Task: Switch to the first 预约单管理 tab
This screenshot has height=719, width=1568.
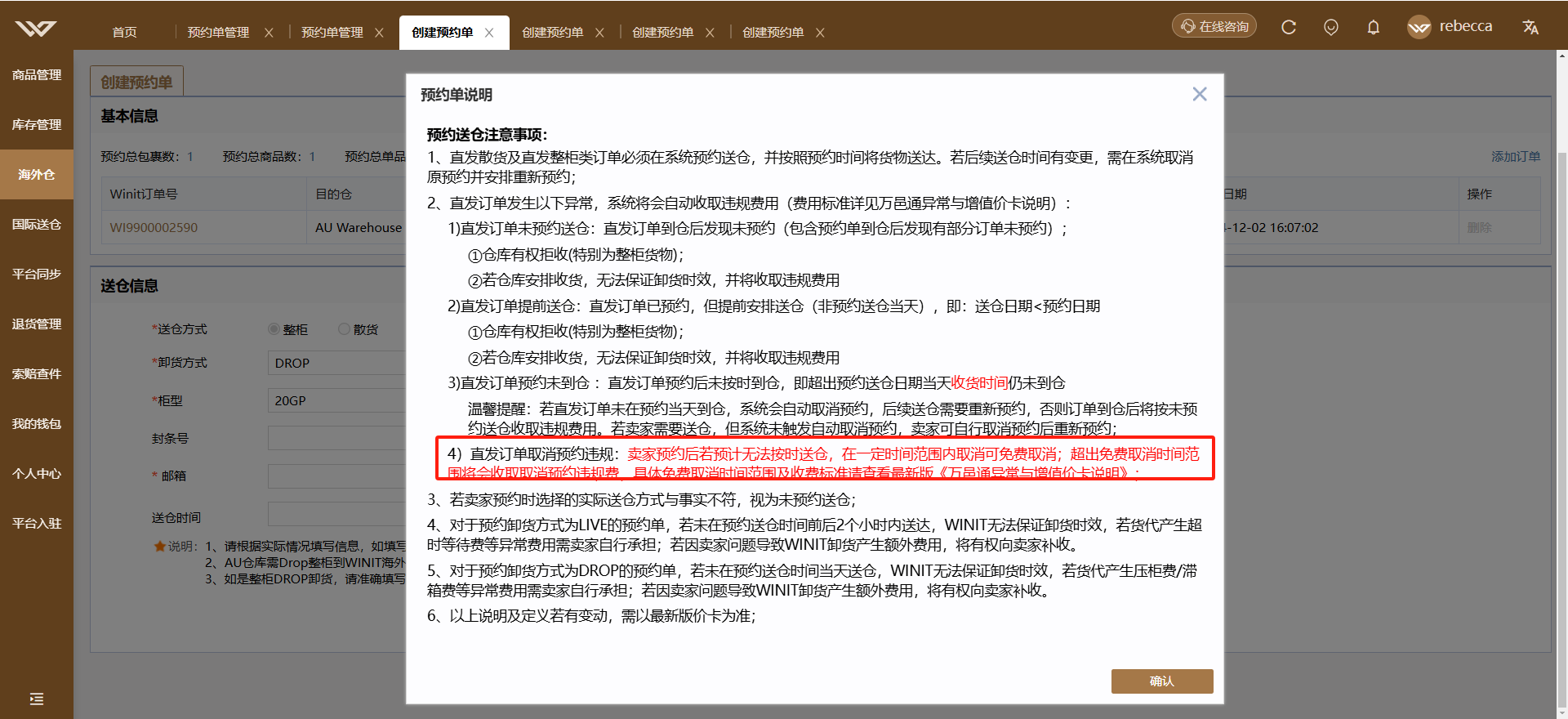Action: click(x=218, y=32)
